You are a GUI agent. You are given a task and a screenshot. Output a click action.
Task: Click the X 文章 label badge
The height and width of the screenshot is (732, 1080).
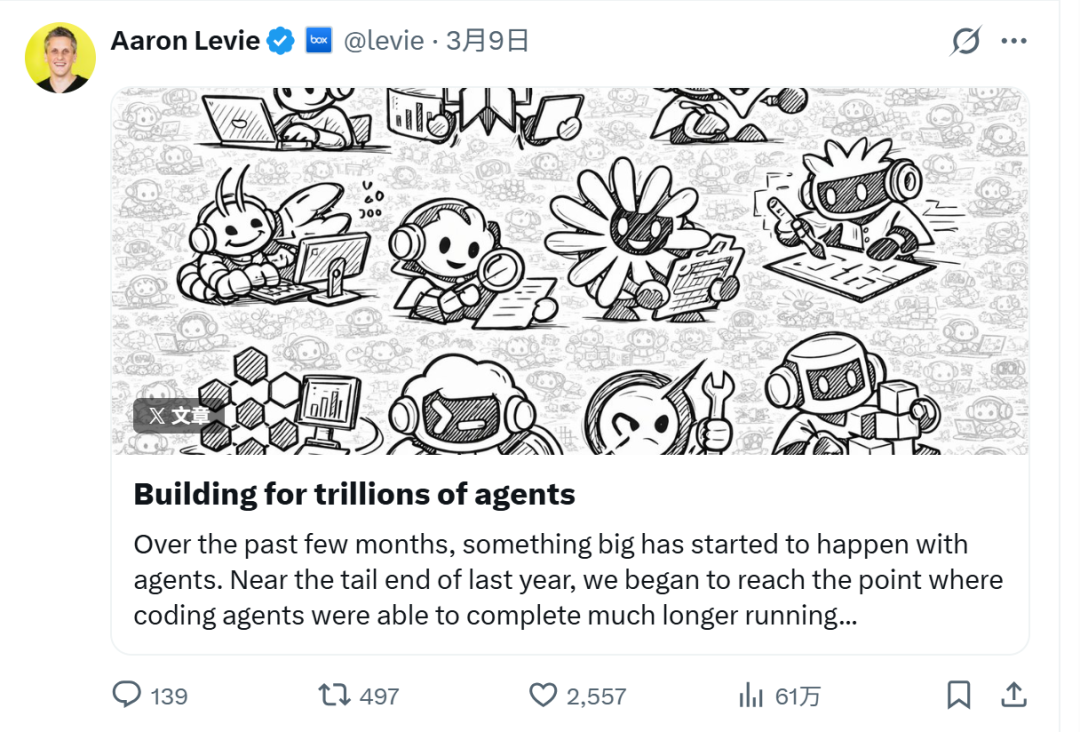pyautogui.click(x=178, y=415)
